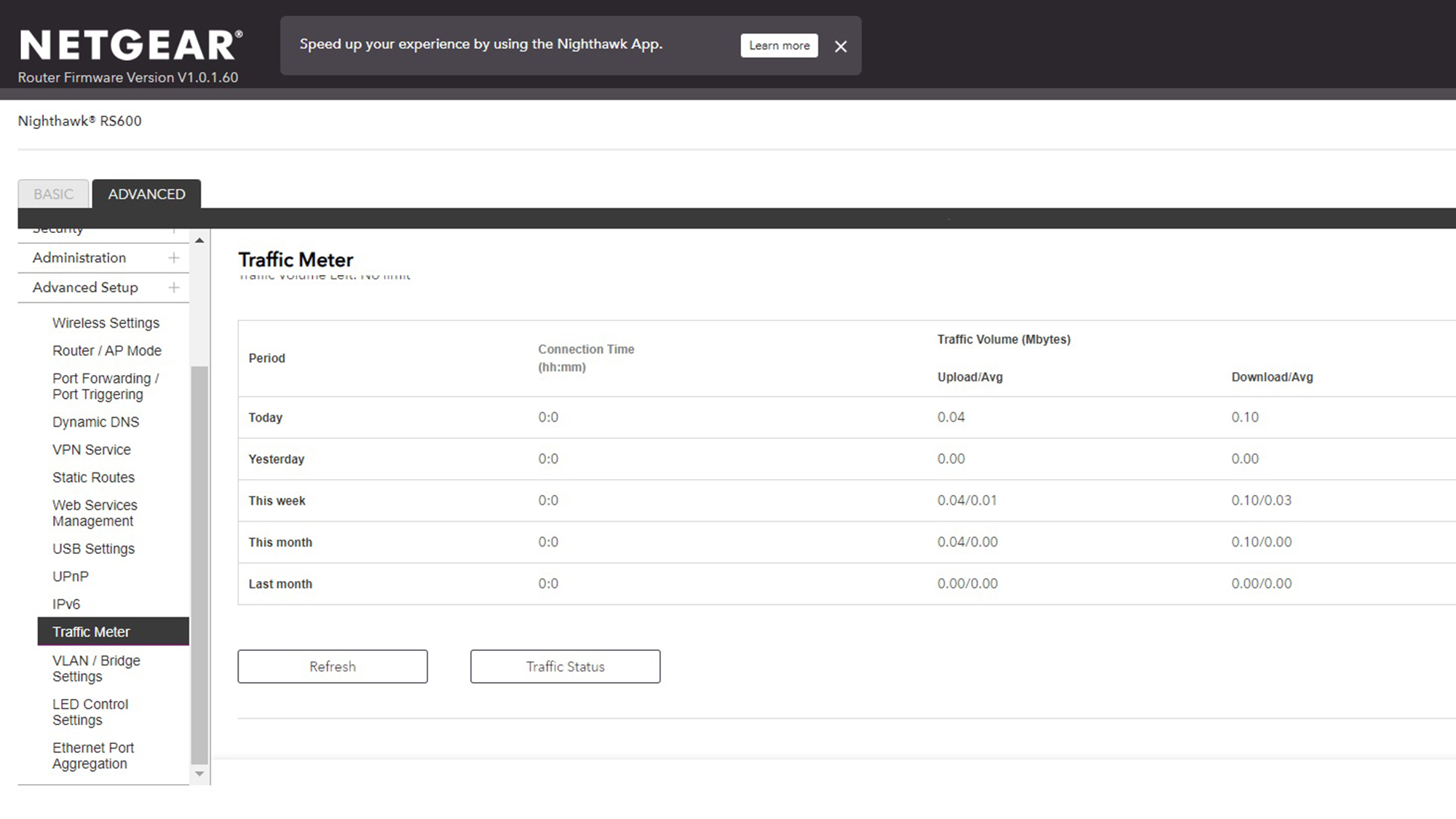Image resolution: width=1456 pixels, height=819 pixels.
Task: Open Port Forwarding / Port Triggering
Action: 105,386
